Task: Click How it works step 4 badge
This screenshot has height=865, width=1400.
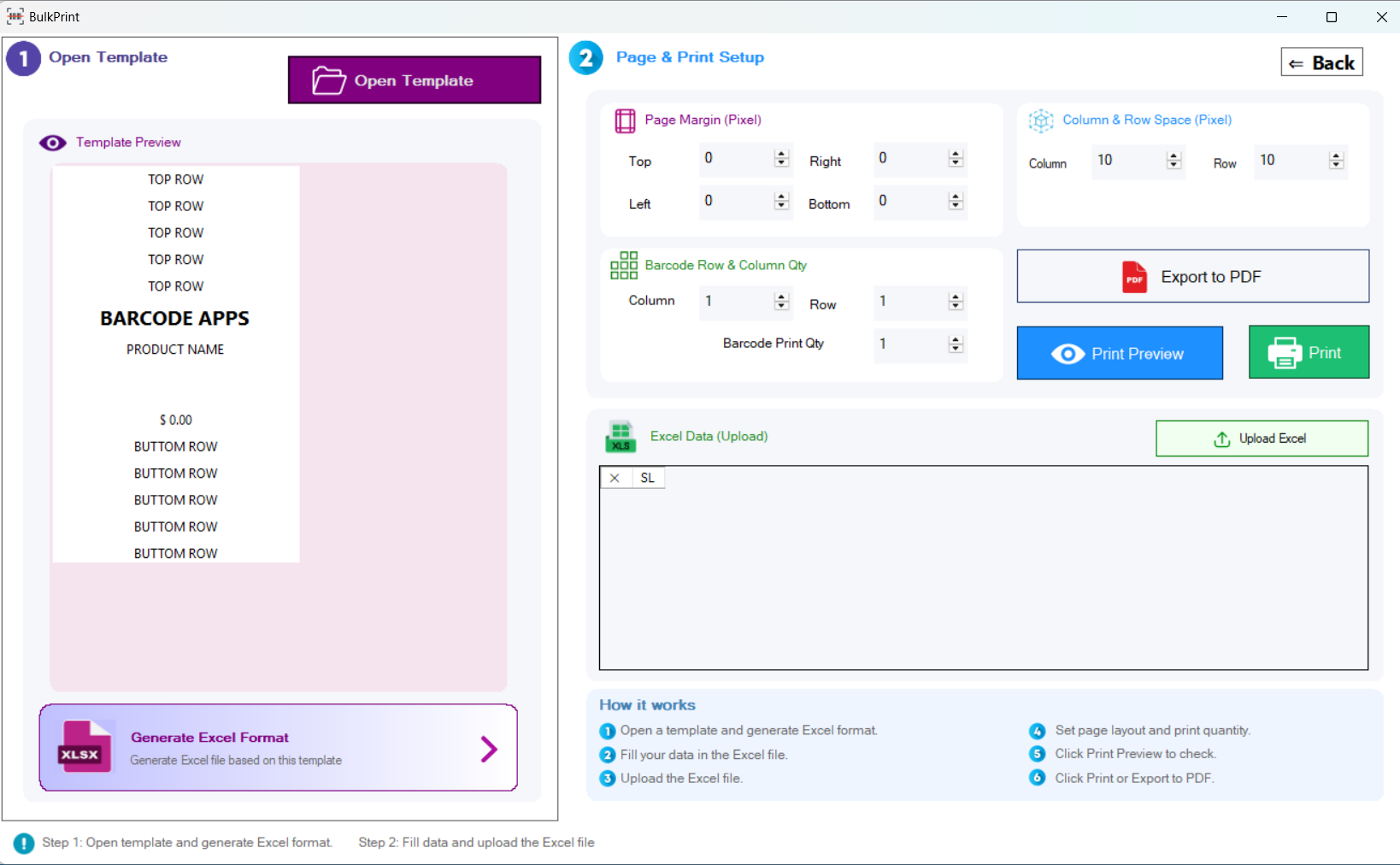Action: (x=1037, y=731)
